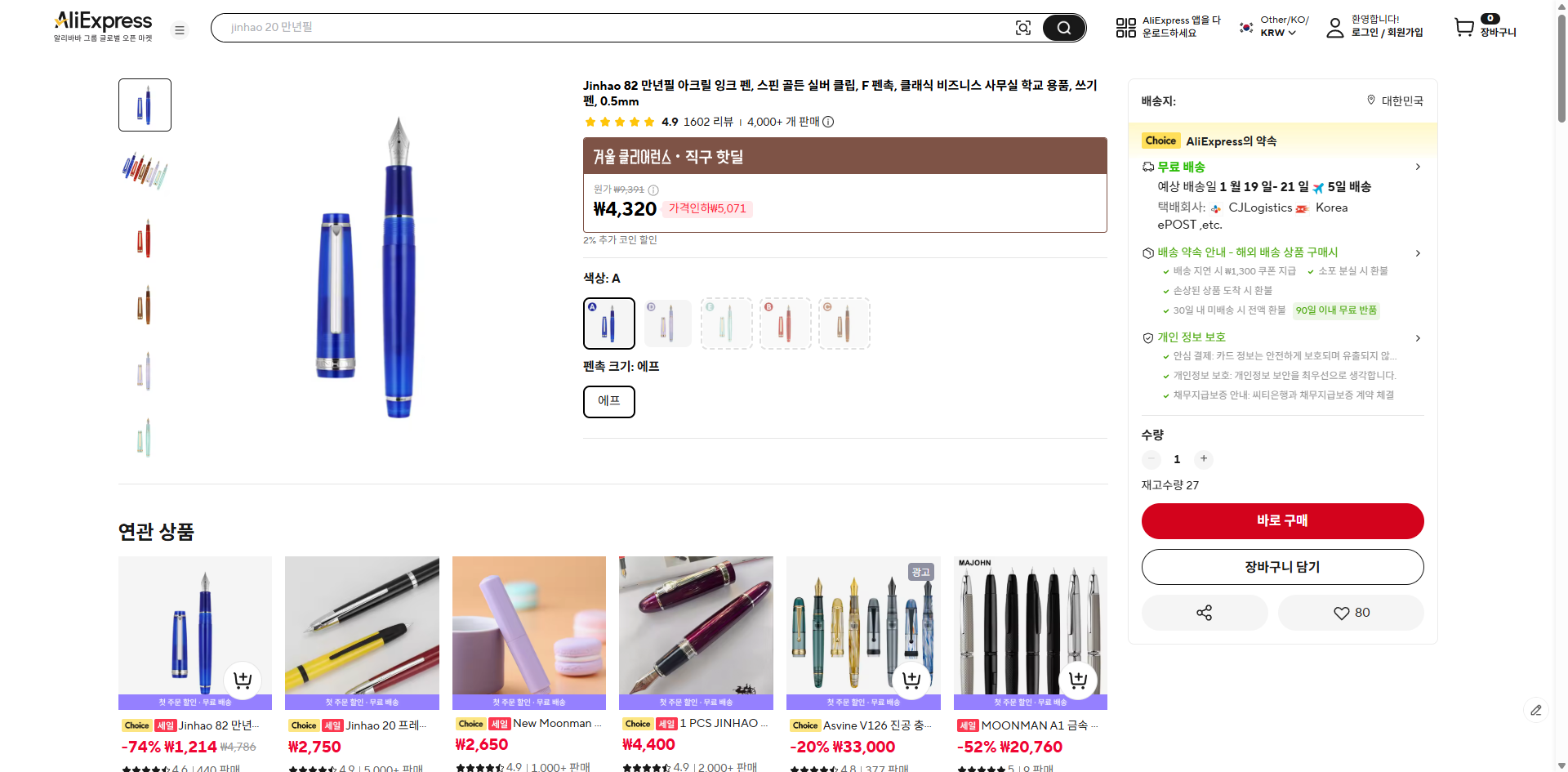1568x772 pixels.
Task: Open the hamburger menu beside the logo
Action: [180, 29]
